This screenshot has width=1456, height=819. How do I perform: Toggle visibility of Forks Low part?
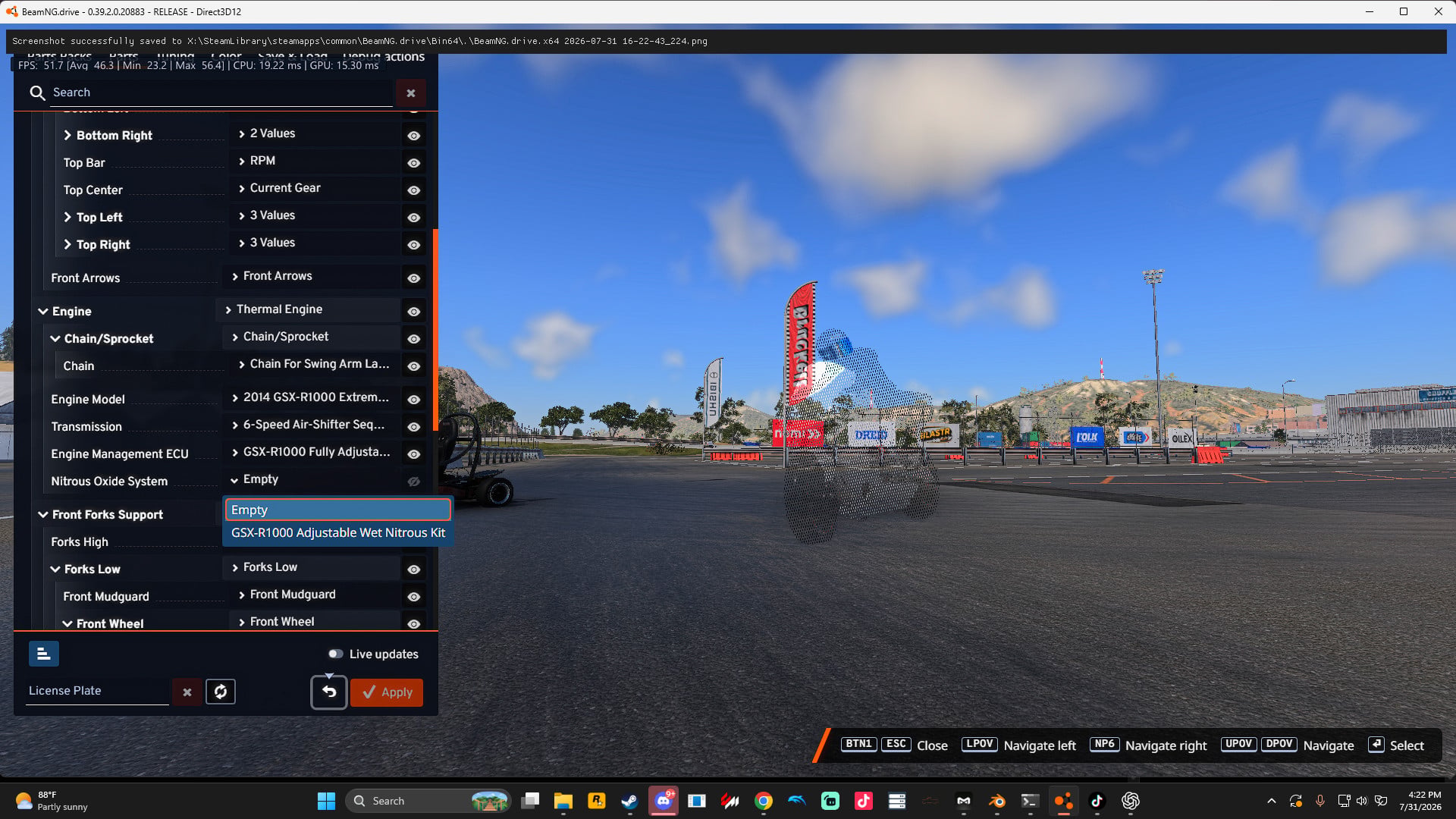click(413, 570)
